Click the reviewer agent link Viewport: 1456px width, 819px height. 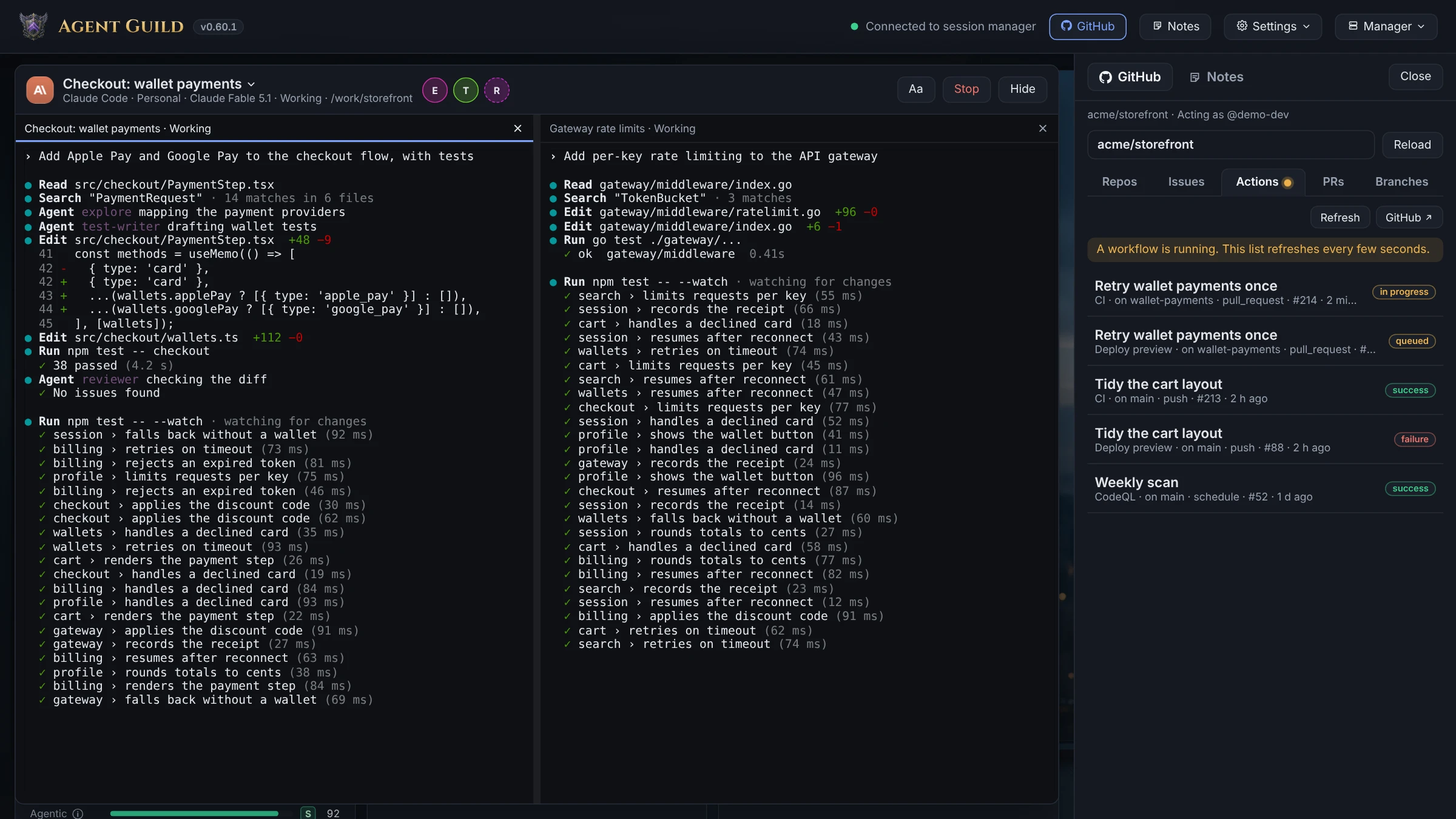click(x=110, y=380)
